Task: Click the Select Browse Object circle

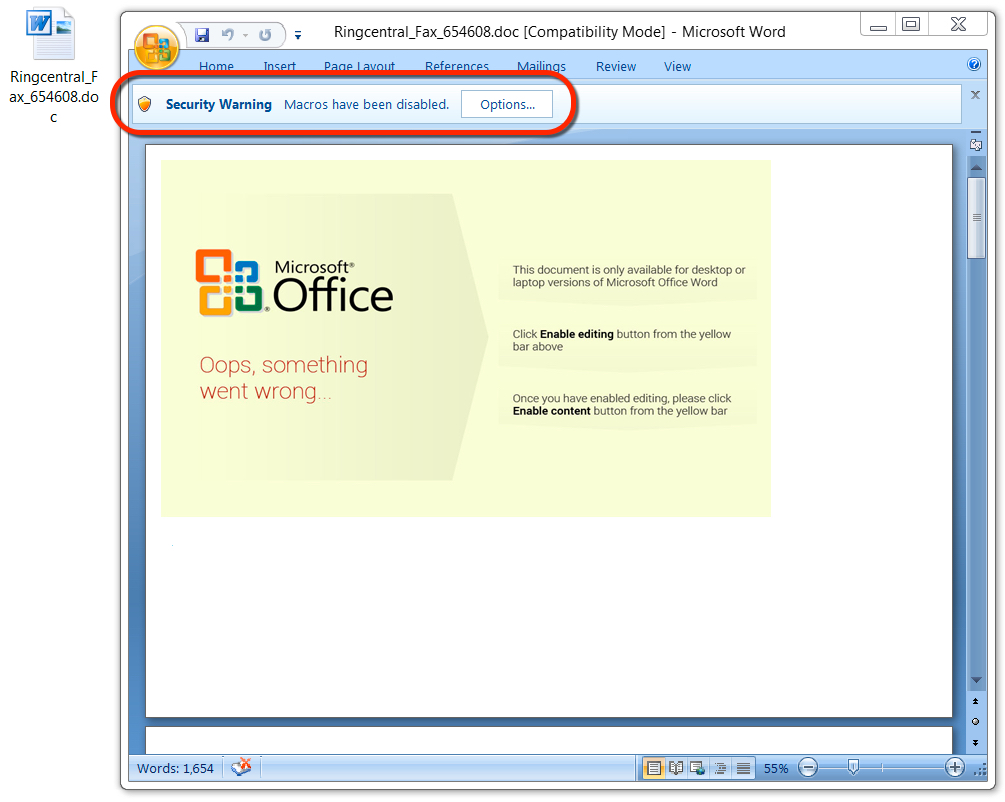Action: coord(976,722)
